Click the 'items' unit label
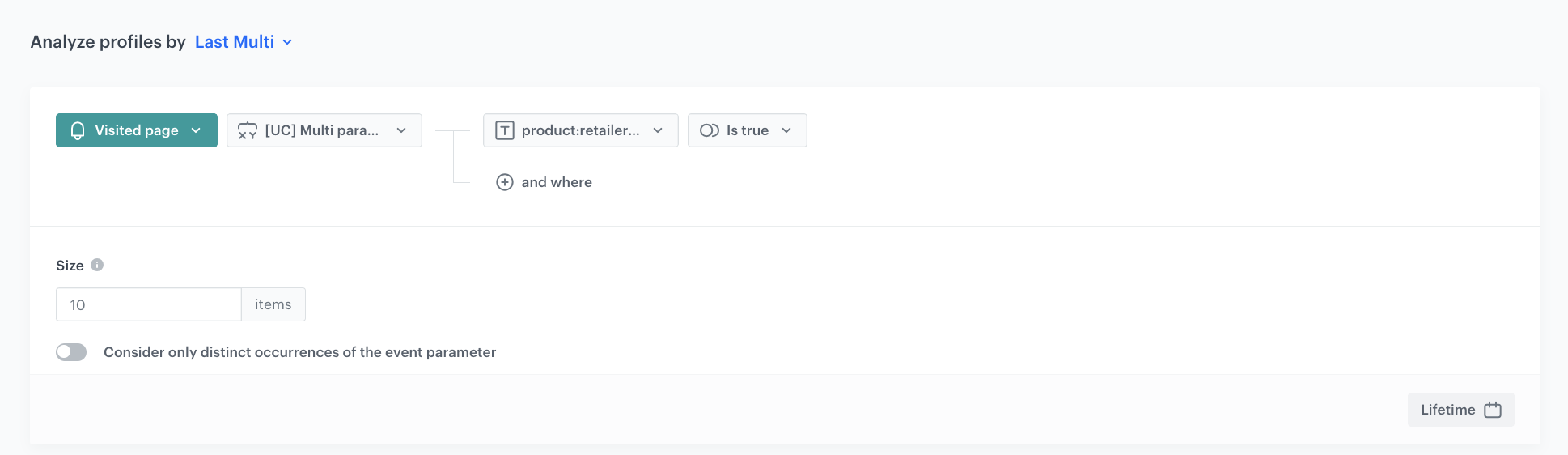This screenshot has width=1568, height=455. coord(273,304)
